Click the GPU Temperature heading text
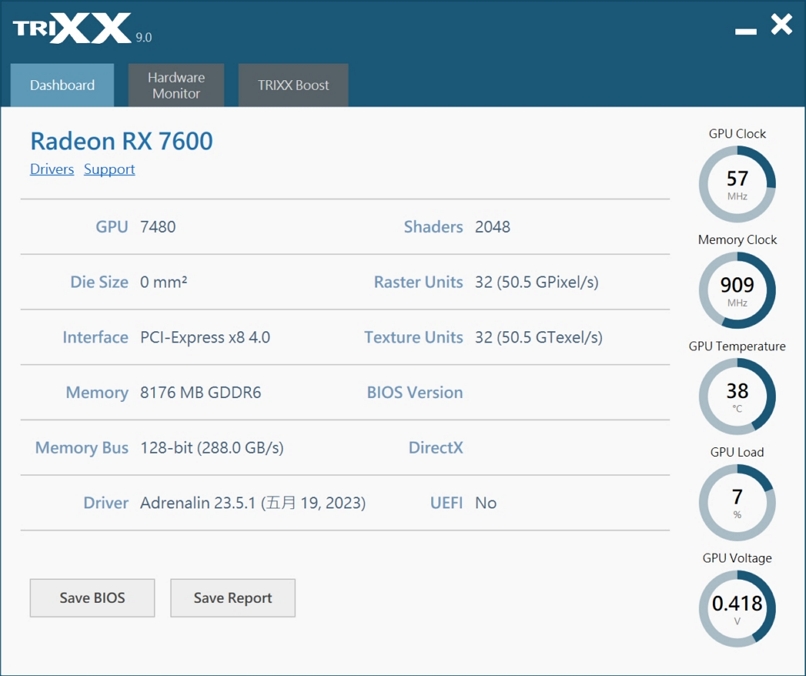The image size is (806, 676). click(x=737, y=346)
